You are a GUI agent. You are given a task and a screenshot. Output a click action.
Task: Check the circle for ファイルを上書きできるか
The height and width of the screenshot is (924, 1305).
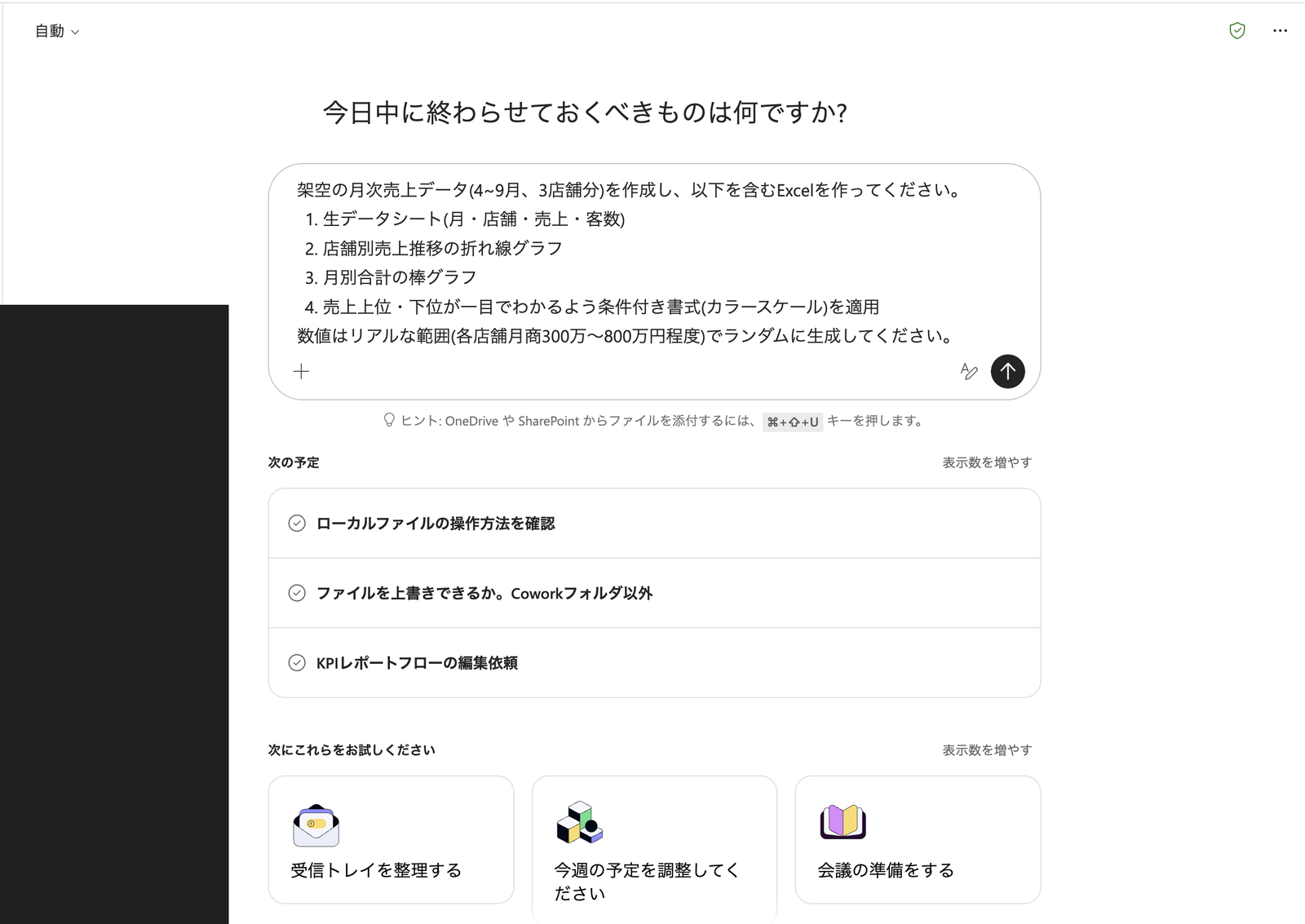(x=297, y=593)
